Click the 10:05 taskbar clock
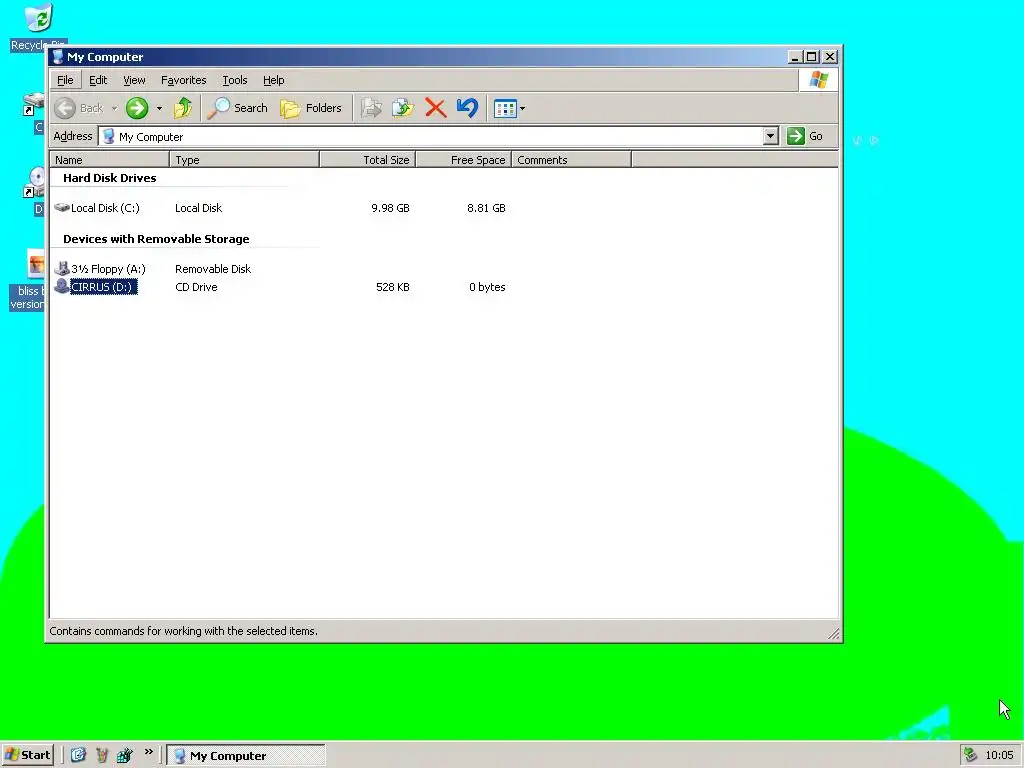1024x768 pixels. tap(999, 756)
